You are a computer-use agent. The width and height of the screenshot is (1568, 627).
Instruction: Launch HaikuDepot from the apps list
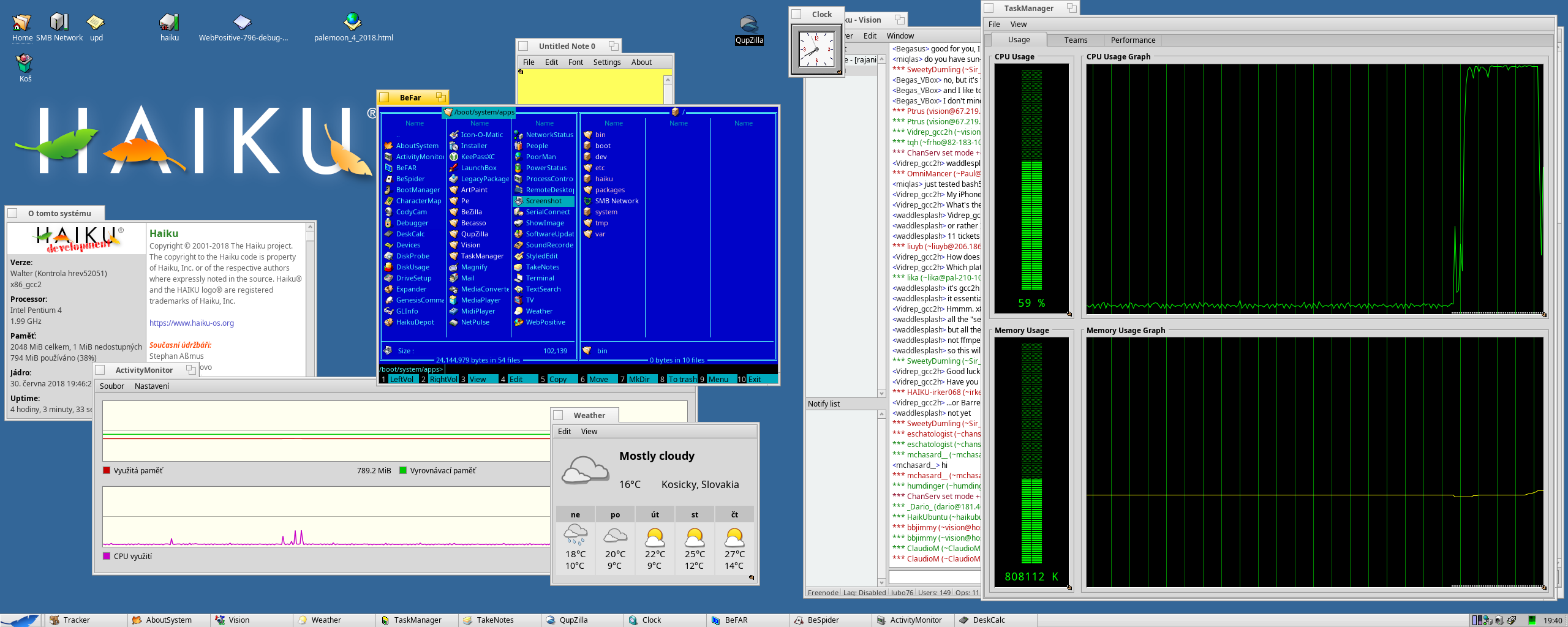coord(414,322)
